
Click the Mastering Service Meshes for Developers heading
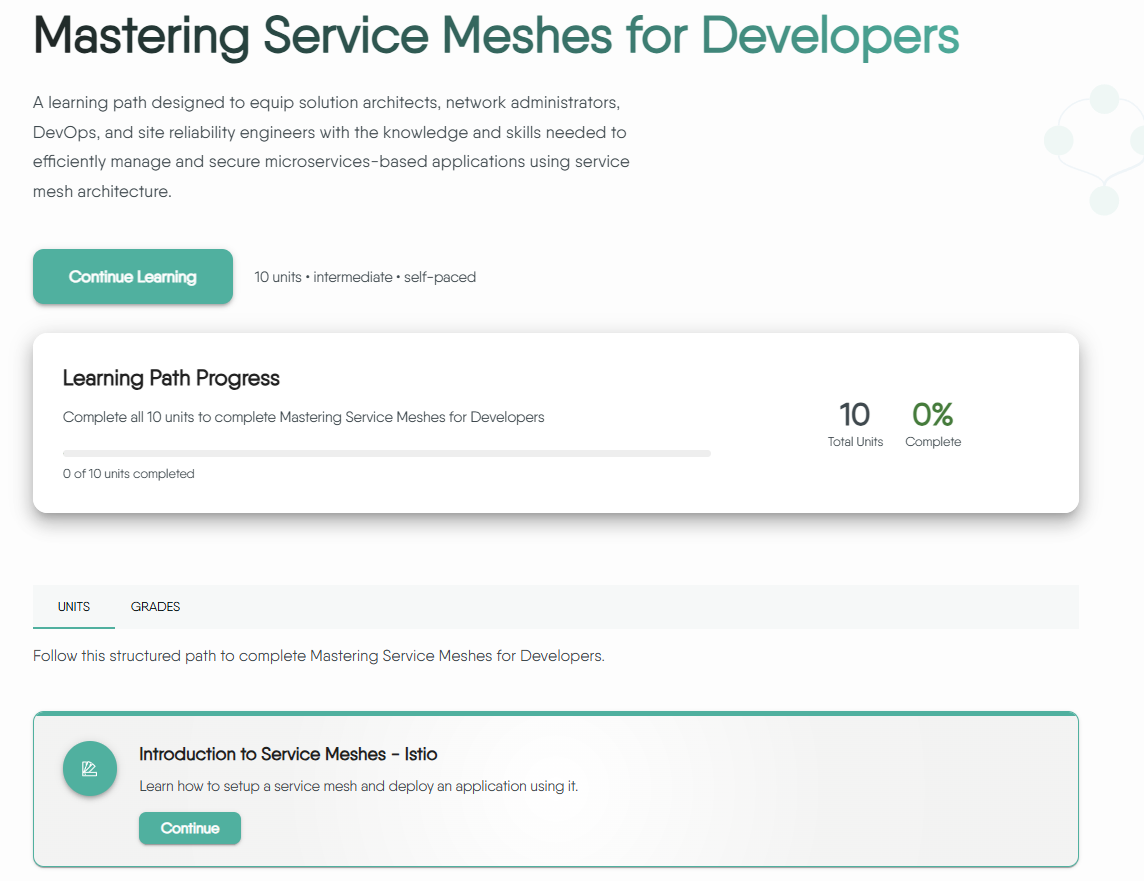pyautogui.click(x=496, y=36)
